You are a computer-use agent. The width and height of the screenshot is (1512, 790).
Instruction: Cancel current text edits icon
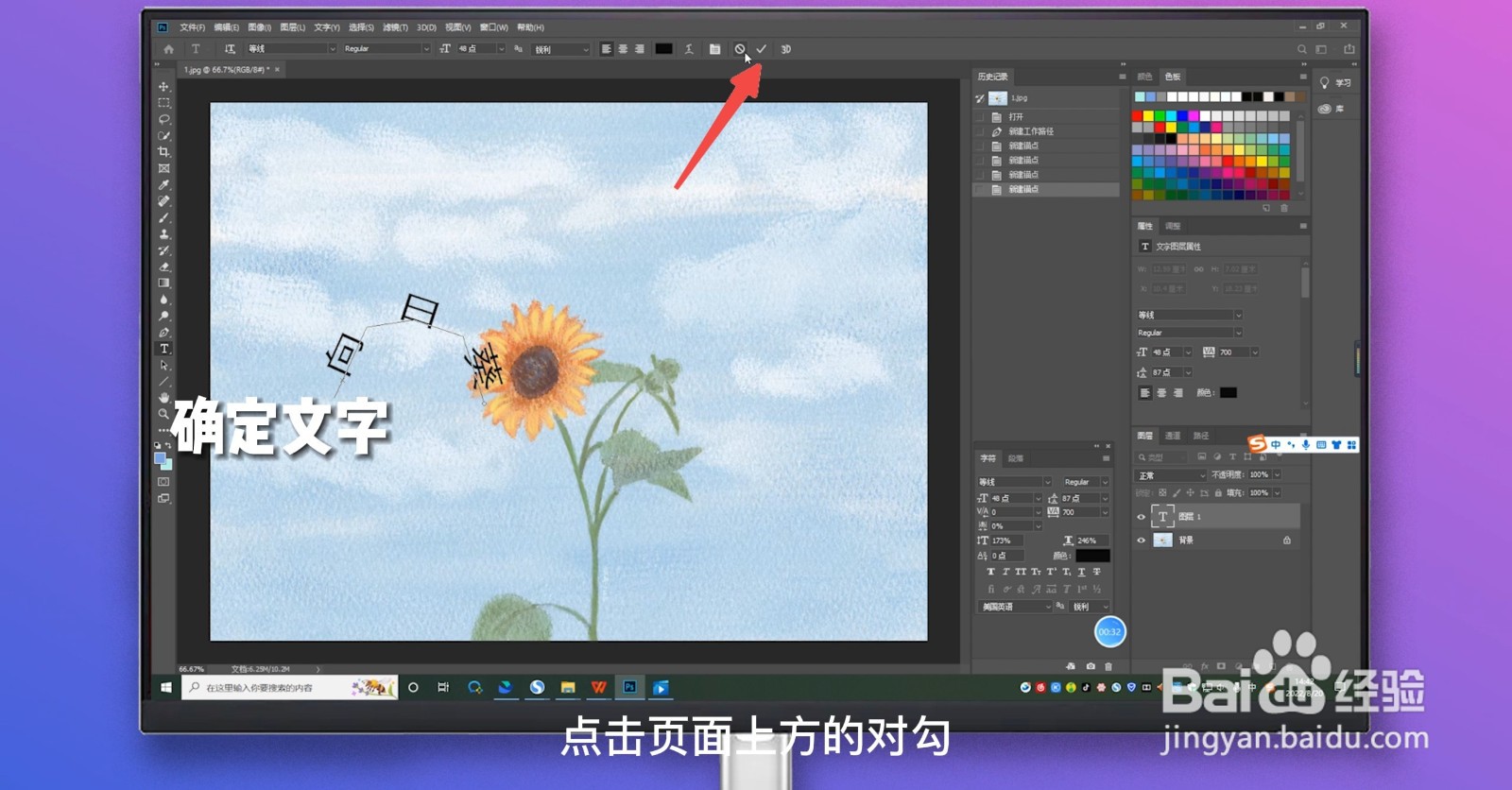tap(740, 49)
